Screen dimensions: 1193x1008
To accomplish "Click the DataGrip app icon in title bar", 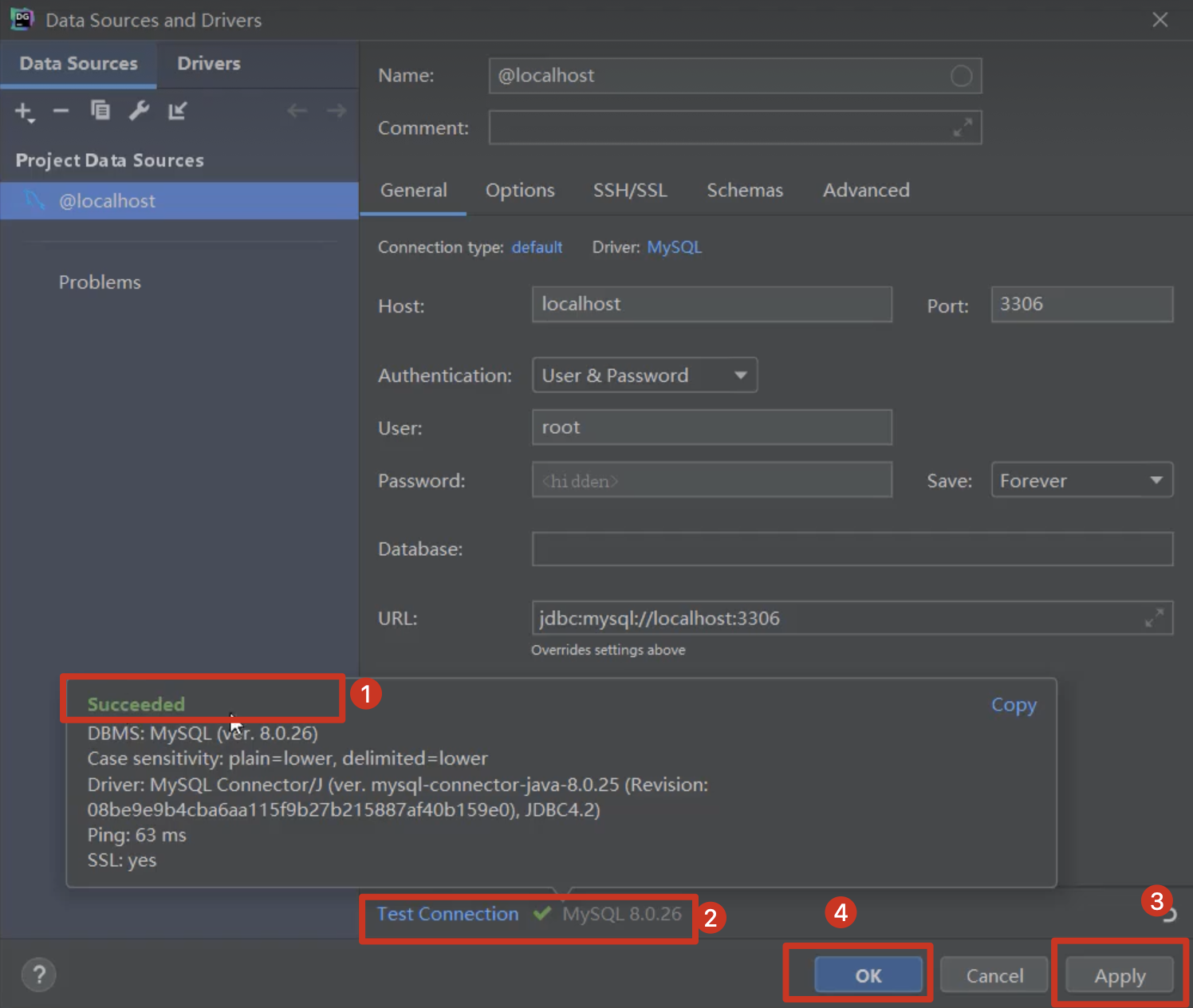I will point(22,19).
